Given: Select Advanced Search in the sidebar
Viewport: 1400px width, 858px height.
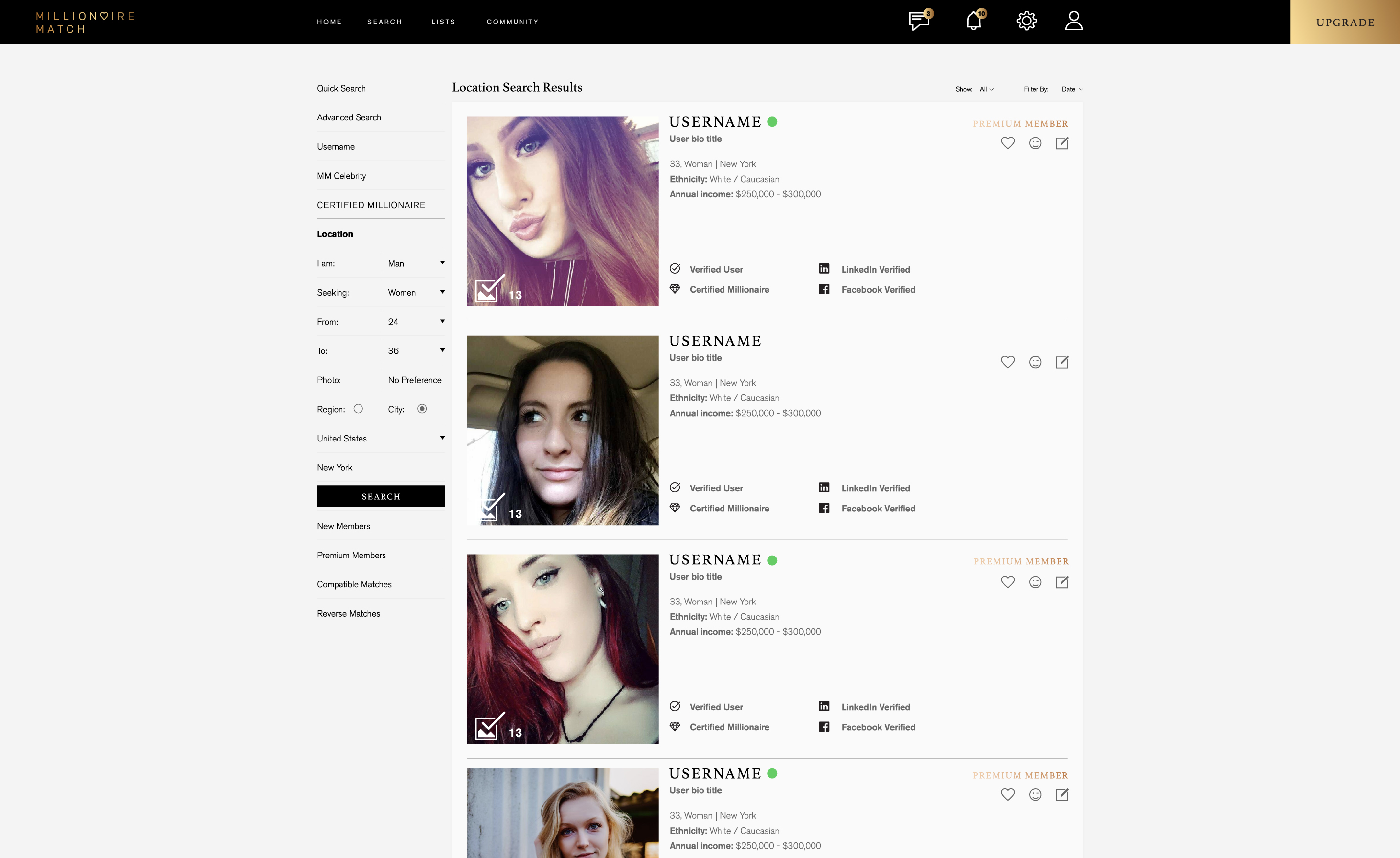Looking at the screenshot, I should [x=349, y=117].
